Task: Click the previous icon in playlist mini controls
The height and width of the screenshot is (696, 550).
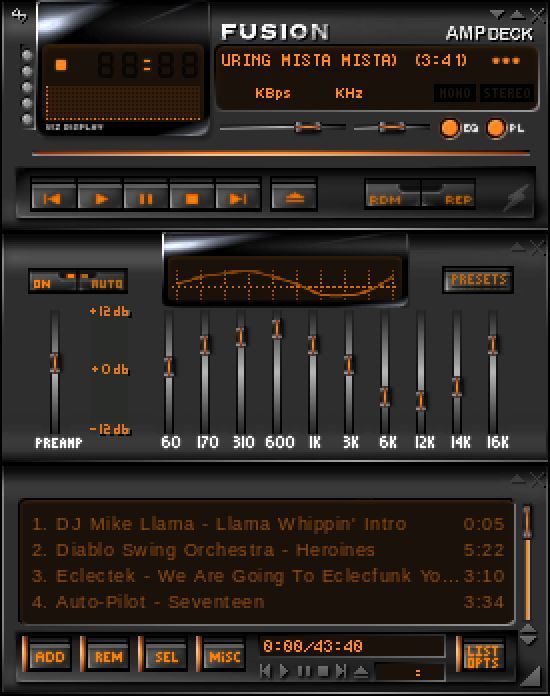Action: (x=265, y=671)
